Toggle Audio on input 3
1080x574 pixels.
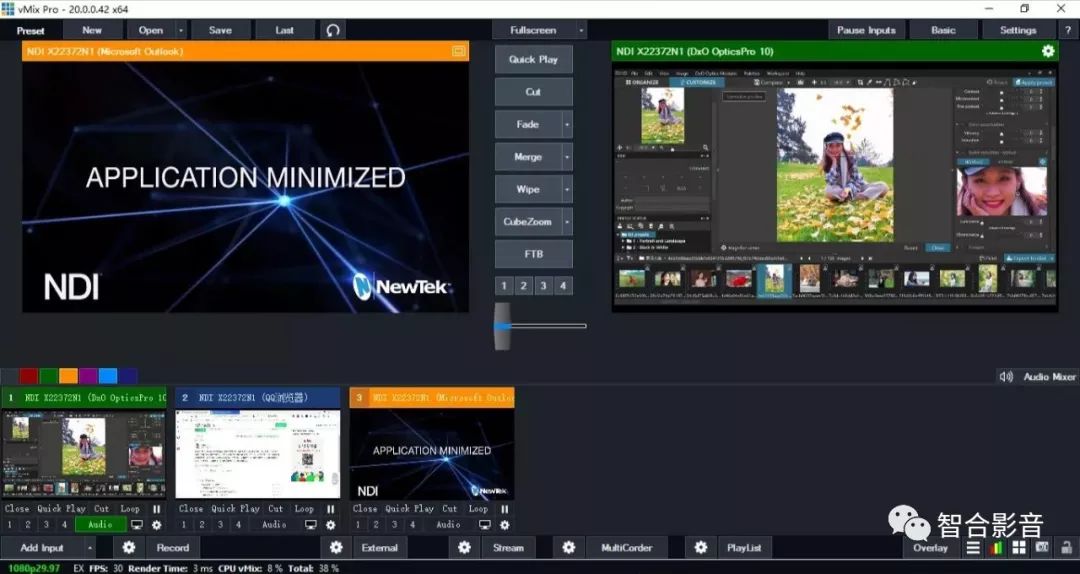[x=448, y=525]
